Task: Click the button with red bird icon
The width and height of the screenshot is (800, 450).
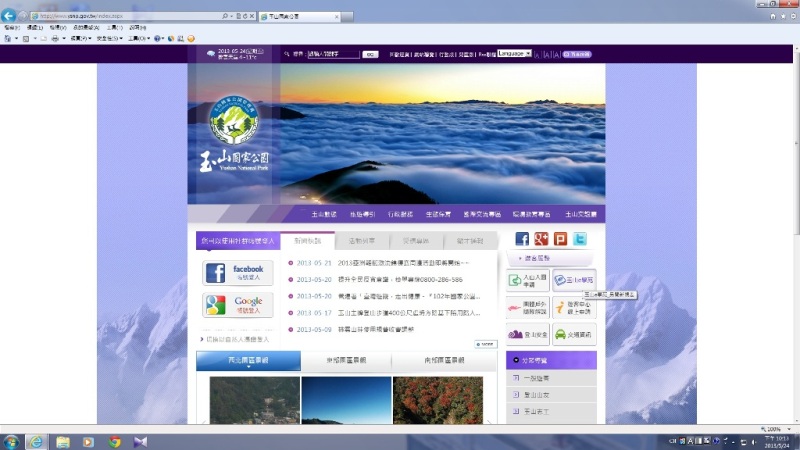Action: [x=528, y=308]
